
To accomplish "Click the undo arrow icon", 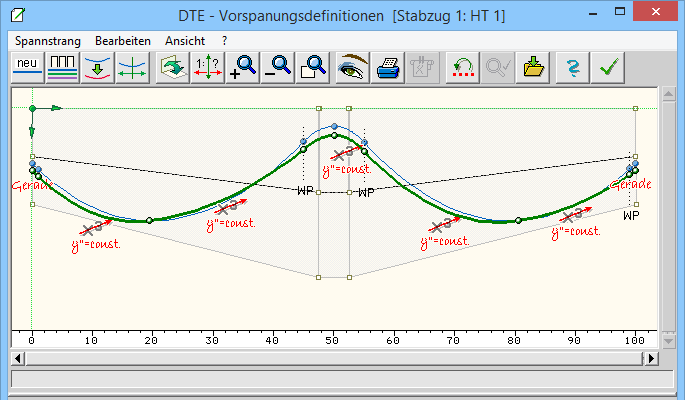I will click(x=462, y=67).
